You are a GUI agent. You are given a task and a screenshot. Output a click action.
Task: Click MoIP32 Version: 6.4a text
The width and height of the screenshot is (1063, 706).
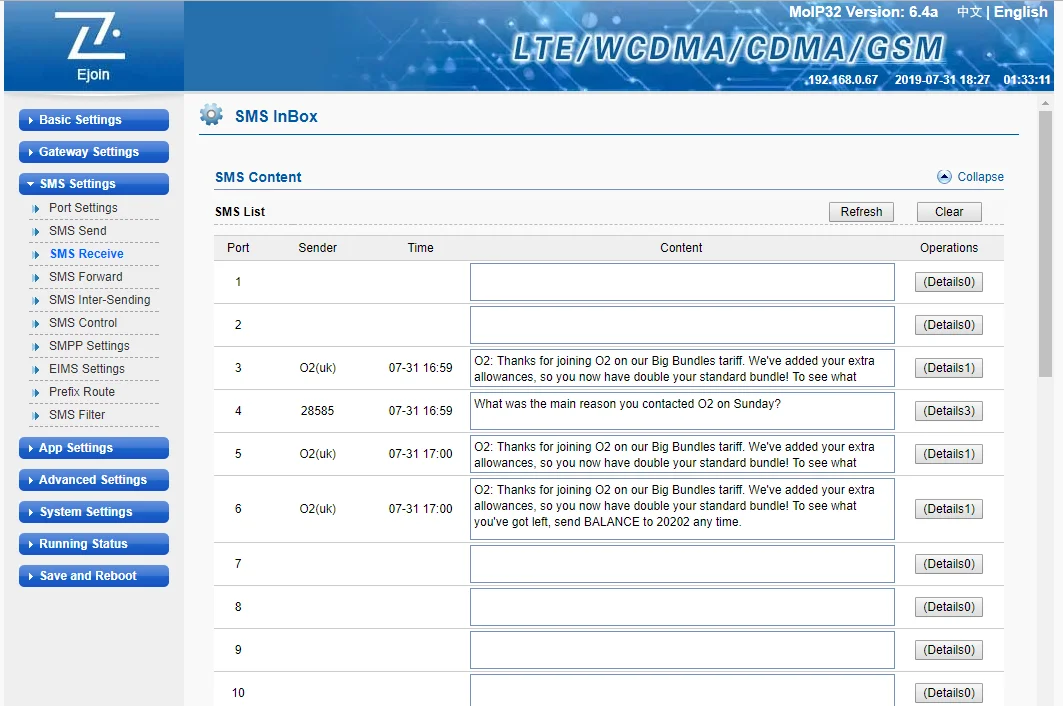coord(863,12)
